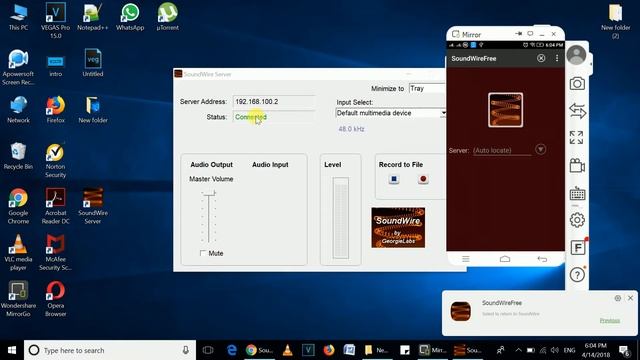Click the Windows Start button
This screenshot has height=360, width=640.
(12, 350)
